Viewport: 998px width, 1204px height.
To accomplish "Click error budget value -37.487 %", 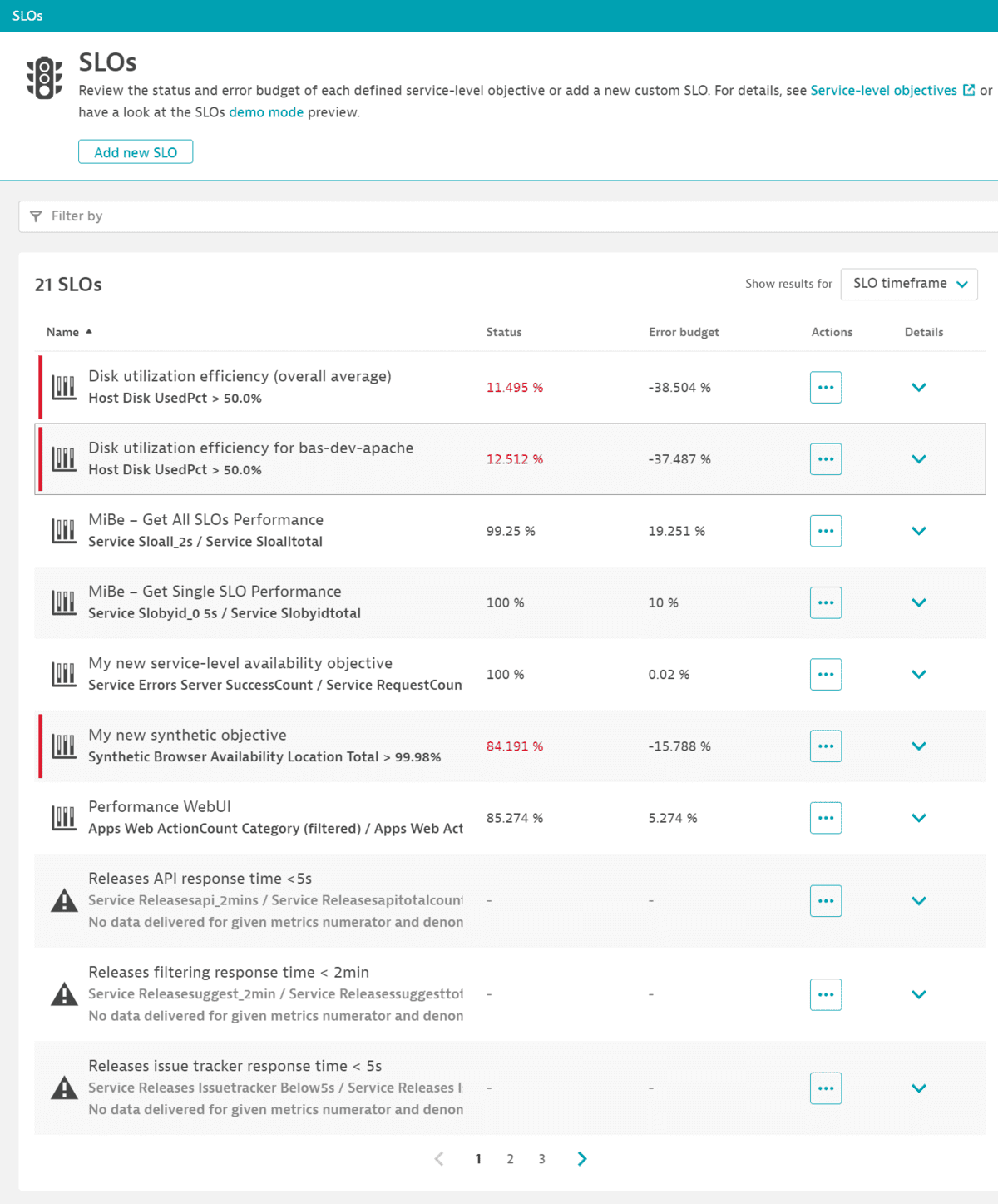I will (x=679, y=459).
